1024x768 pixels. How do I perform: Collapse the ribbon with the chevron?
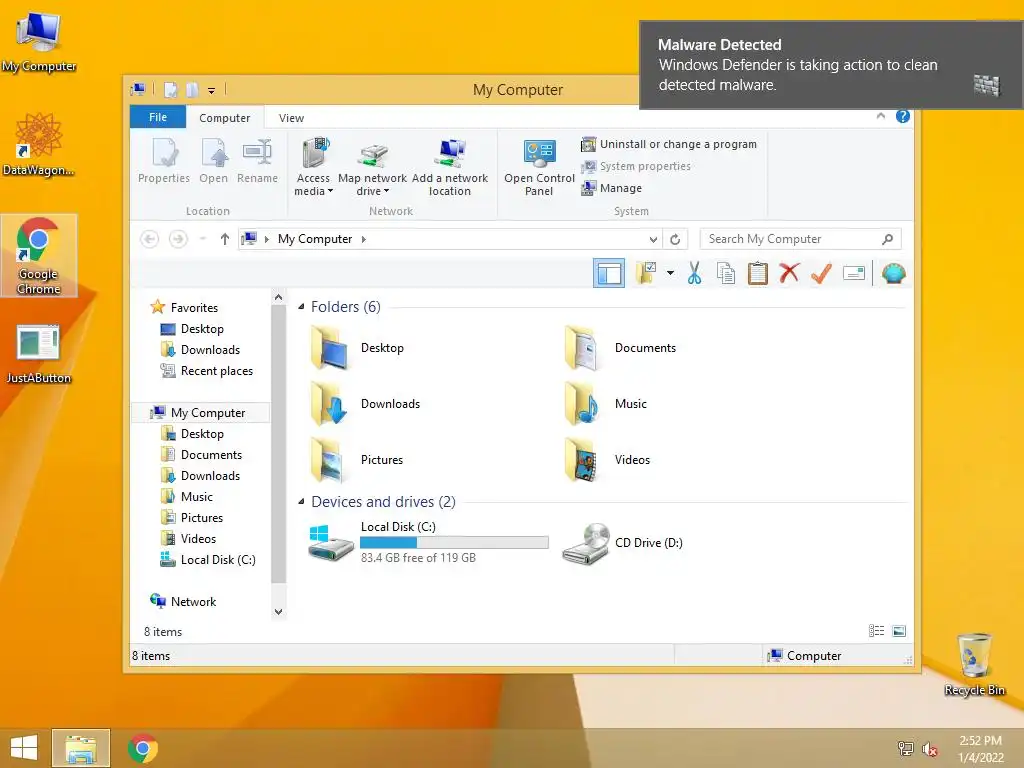click(x=880, y=116)
